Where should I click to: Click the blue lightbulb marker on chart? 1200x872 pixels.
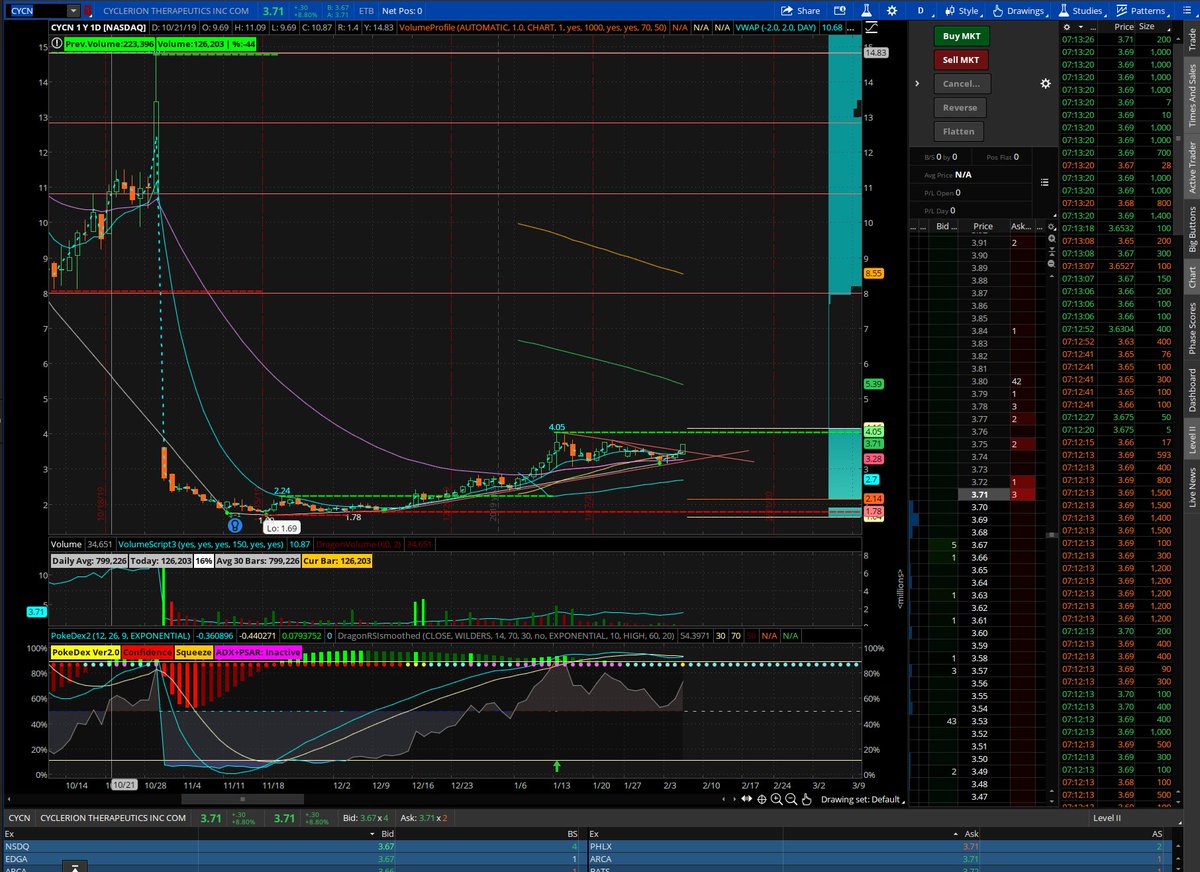point(233,523)
